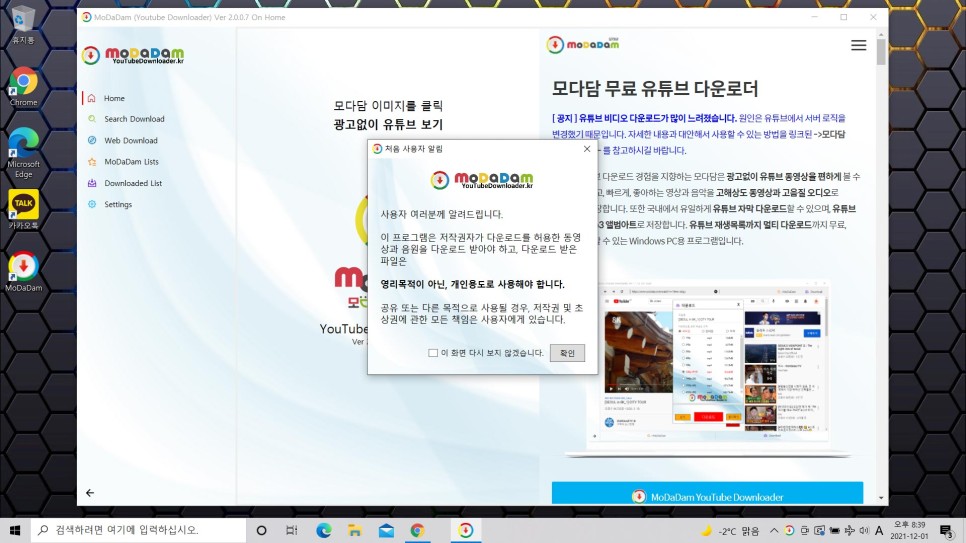Check the don't show this screen again box
This screenshot has width=966, height=543.
tap(433, 353)
